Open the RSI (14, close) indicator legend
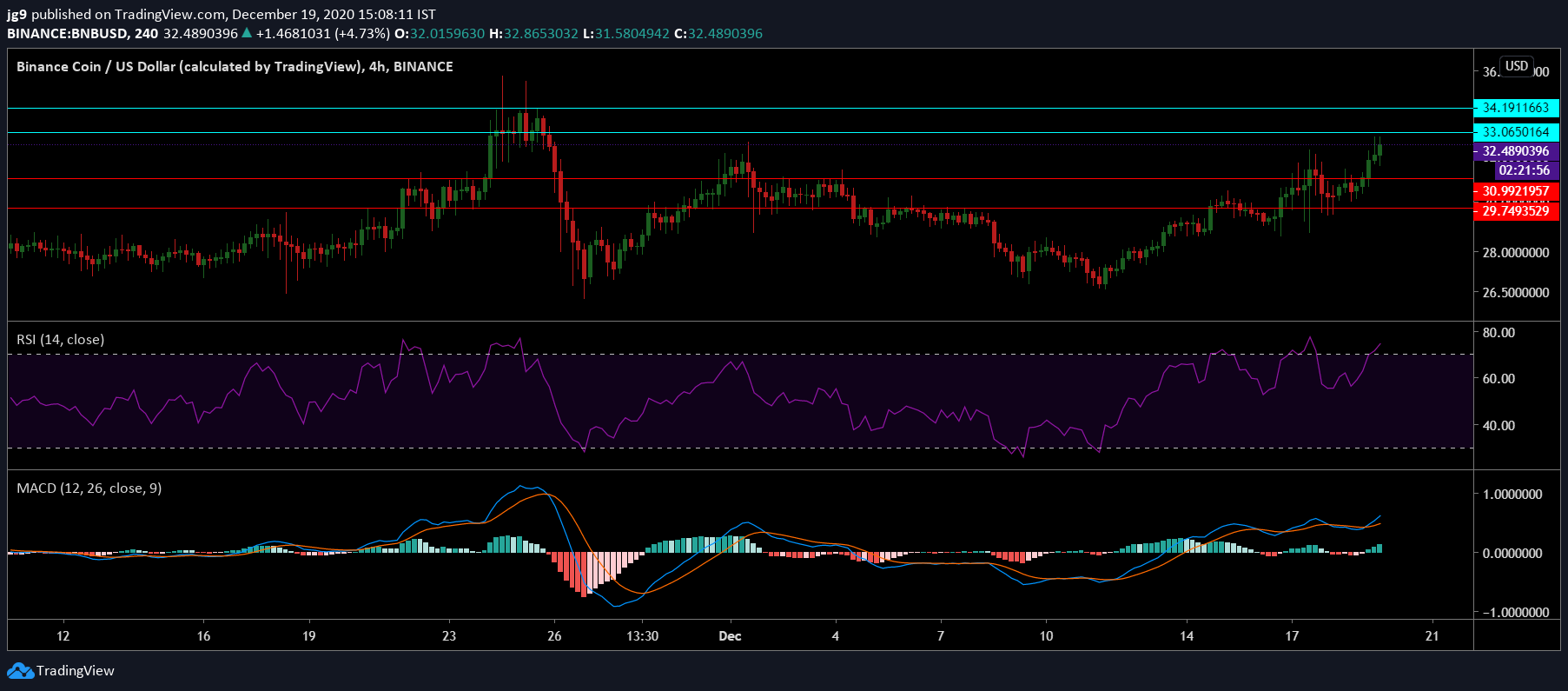 pos(61,340)
